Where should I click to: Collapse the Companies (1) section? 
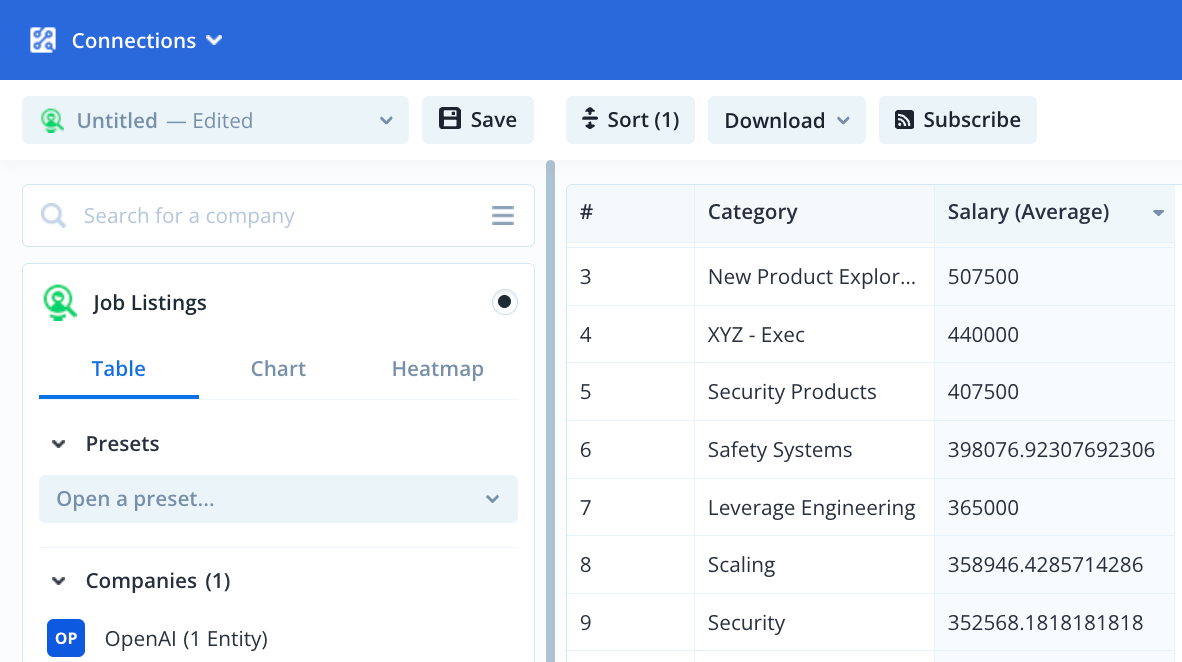pyautogui.click(x=59, y=581)
